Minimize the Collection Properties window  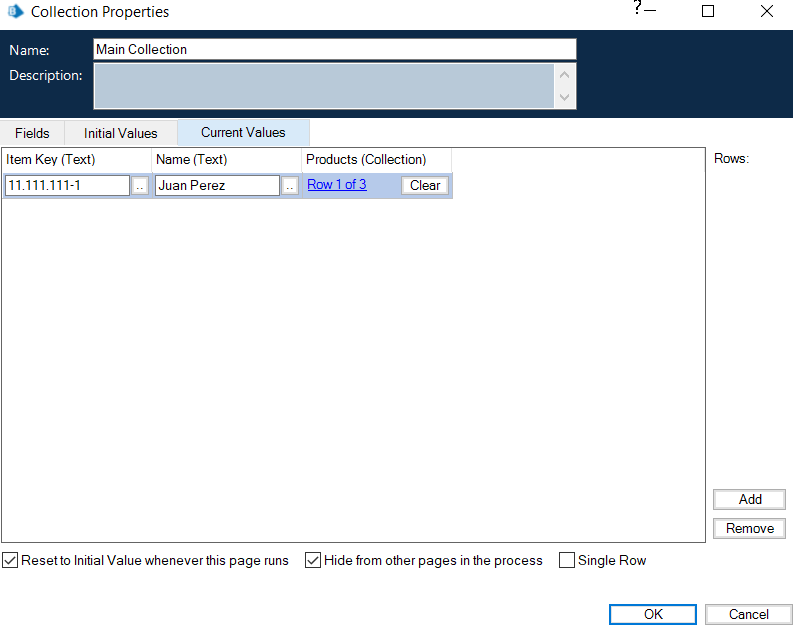tap(650, 11)
